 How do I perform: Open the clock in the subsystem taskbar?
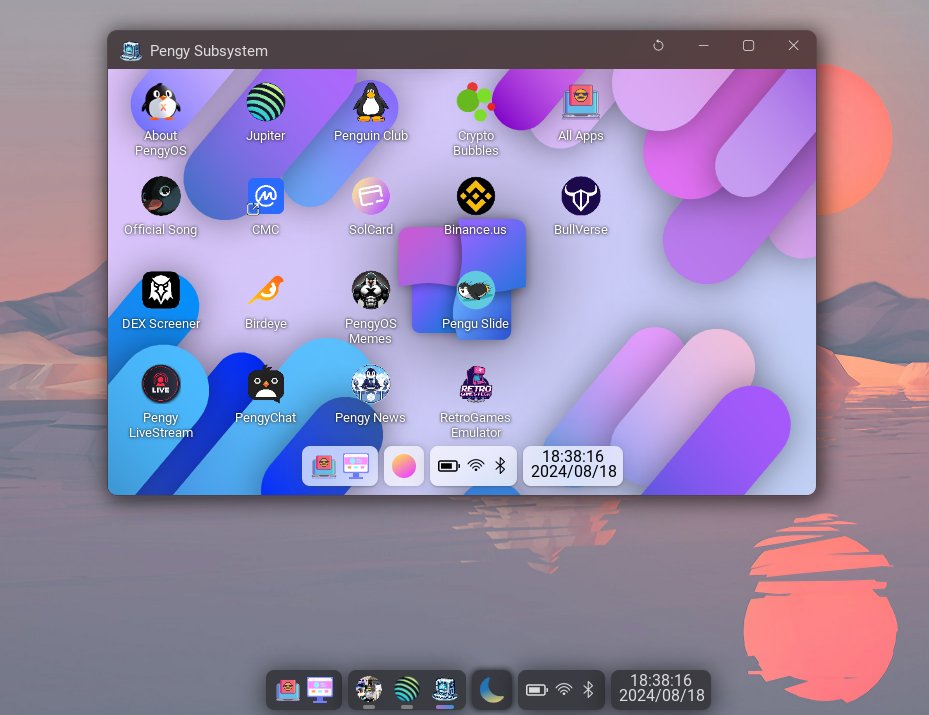click(x=573, y=464)
